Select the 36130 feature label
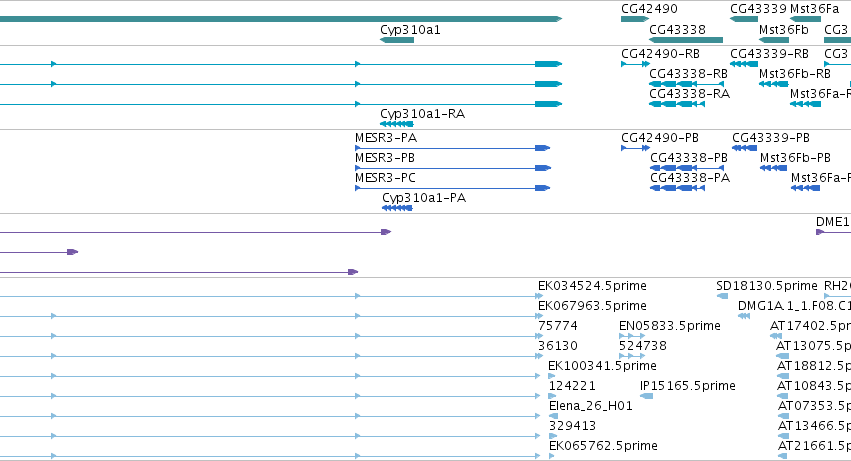The height and width of the screenshot is (461, 851). point(557,346)
